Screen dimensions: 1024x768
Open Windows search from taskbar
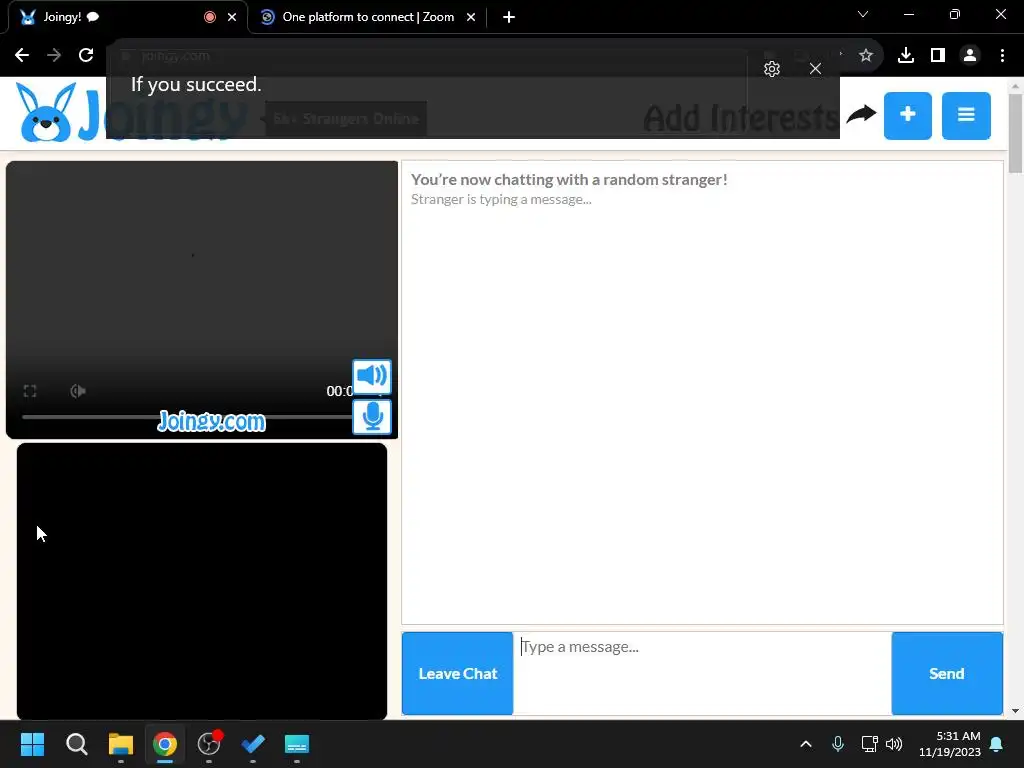click(x=76, y=744)
